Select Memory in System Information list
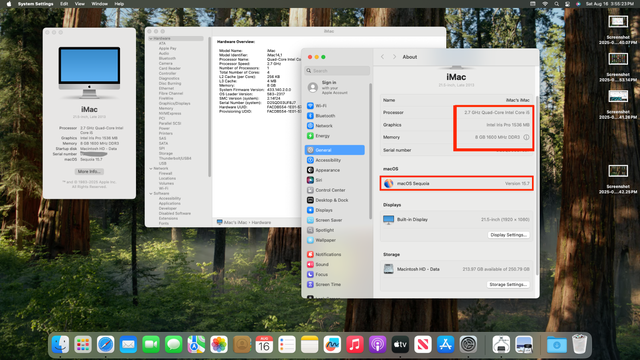 [166, 109]
